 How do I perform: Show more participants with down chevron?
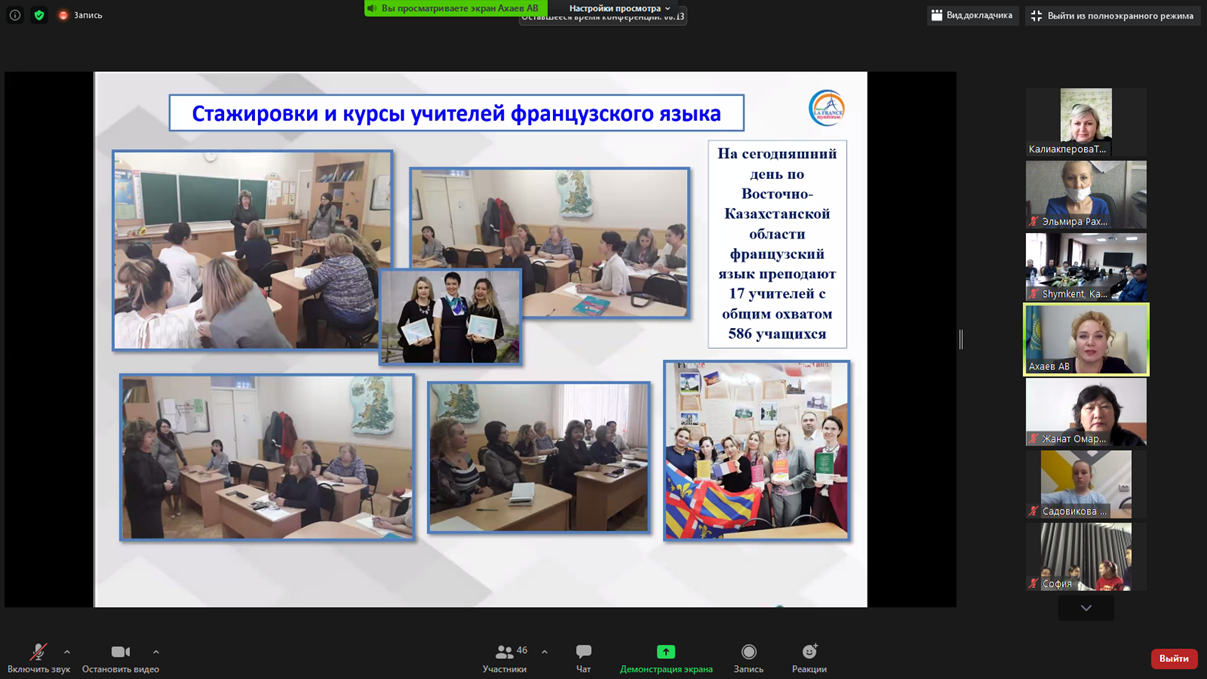[1086, 607]
